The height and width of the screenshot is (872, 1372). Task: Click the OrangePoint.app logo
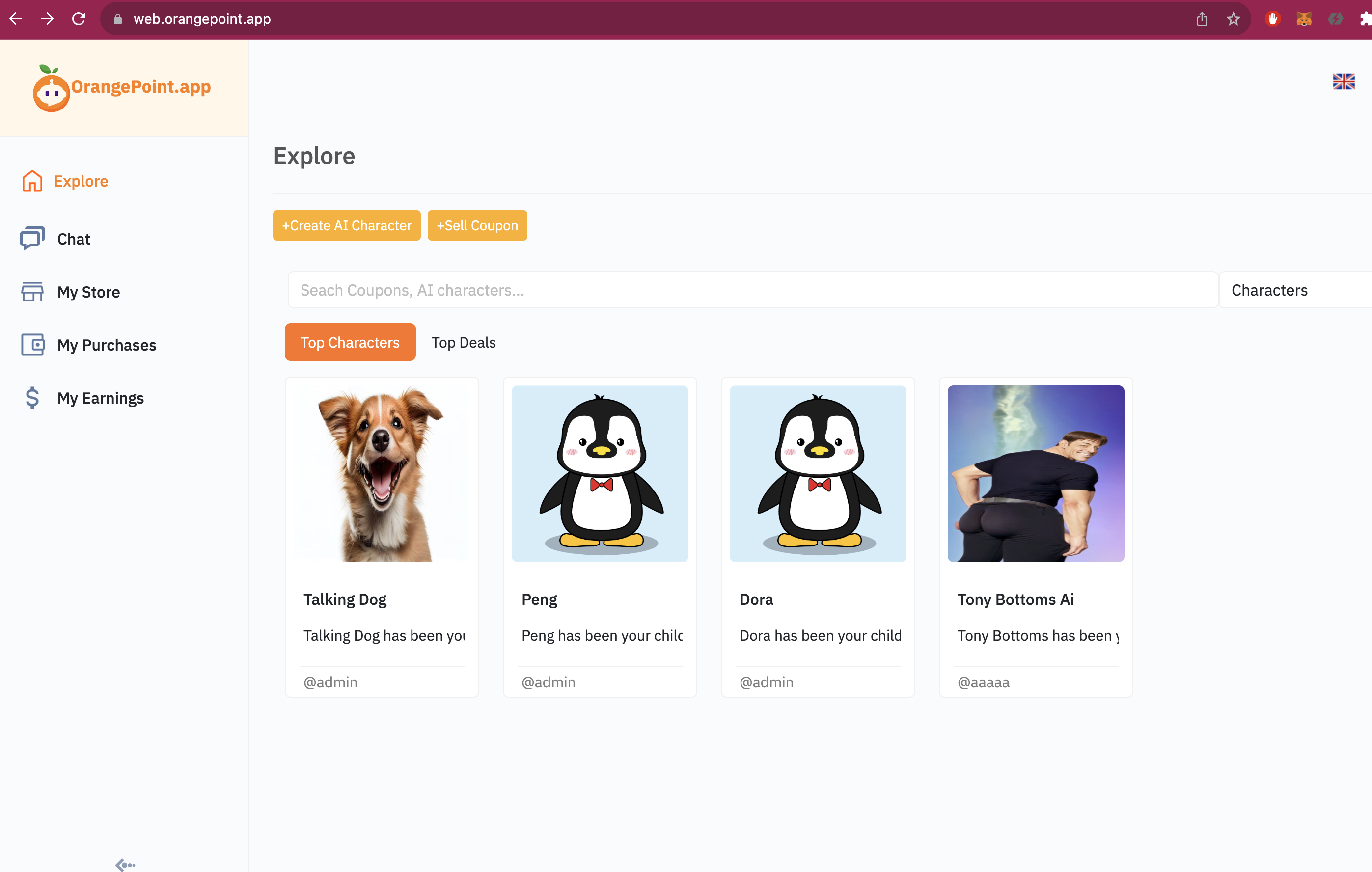point(122,88)
